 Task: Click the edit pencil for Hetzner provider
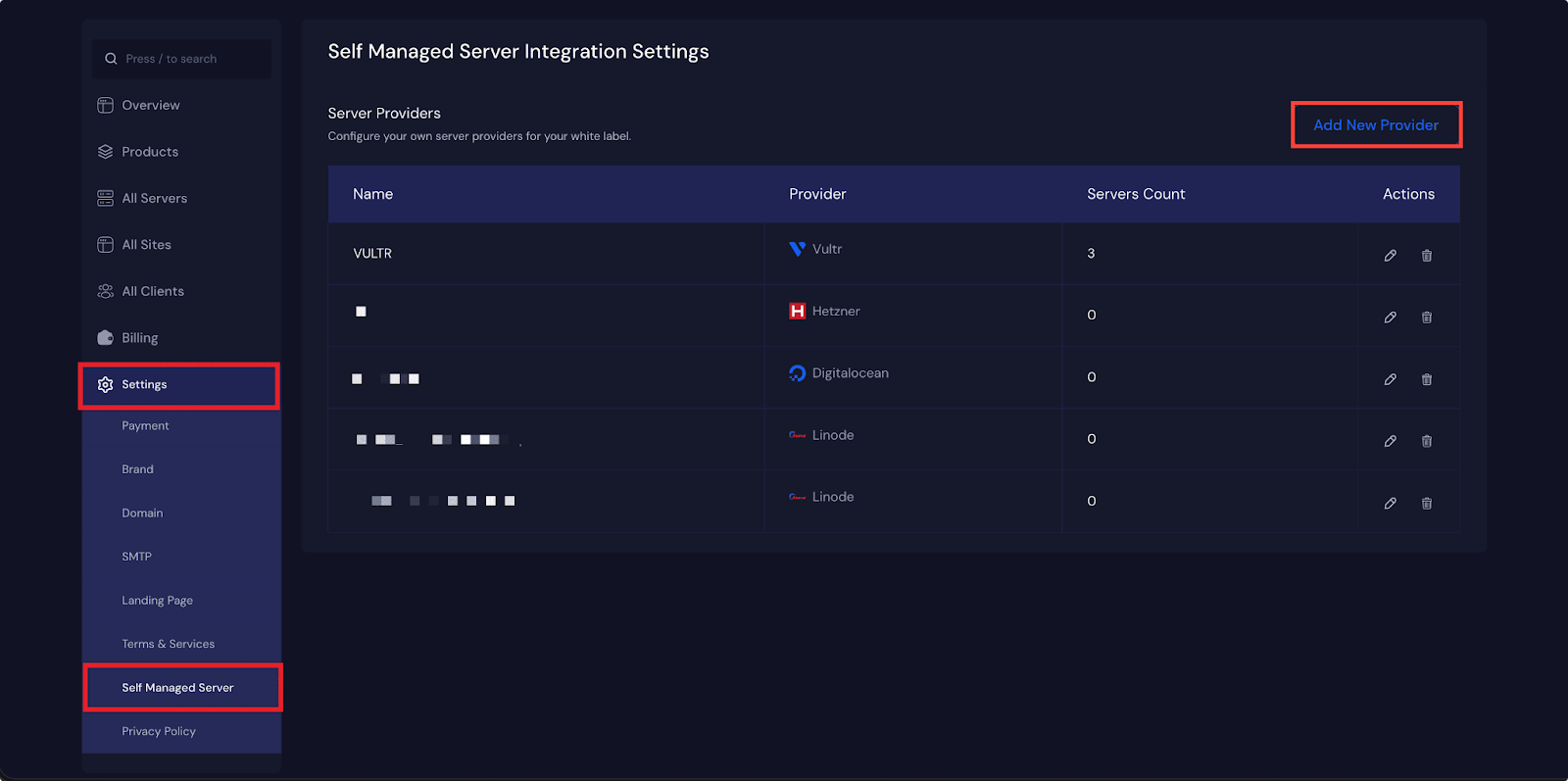point(1390,317)
